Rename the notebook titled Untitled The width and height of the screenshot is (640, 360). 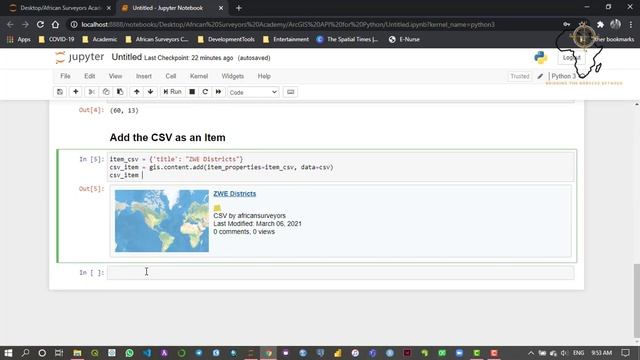(x=127, y=57)
